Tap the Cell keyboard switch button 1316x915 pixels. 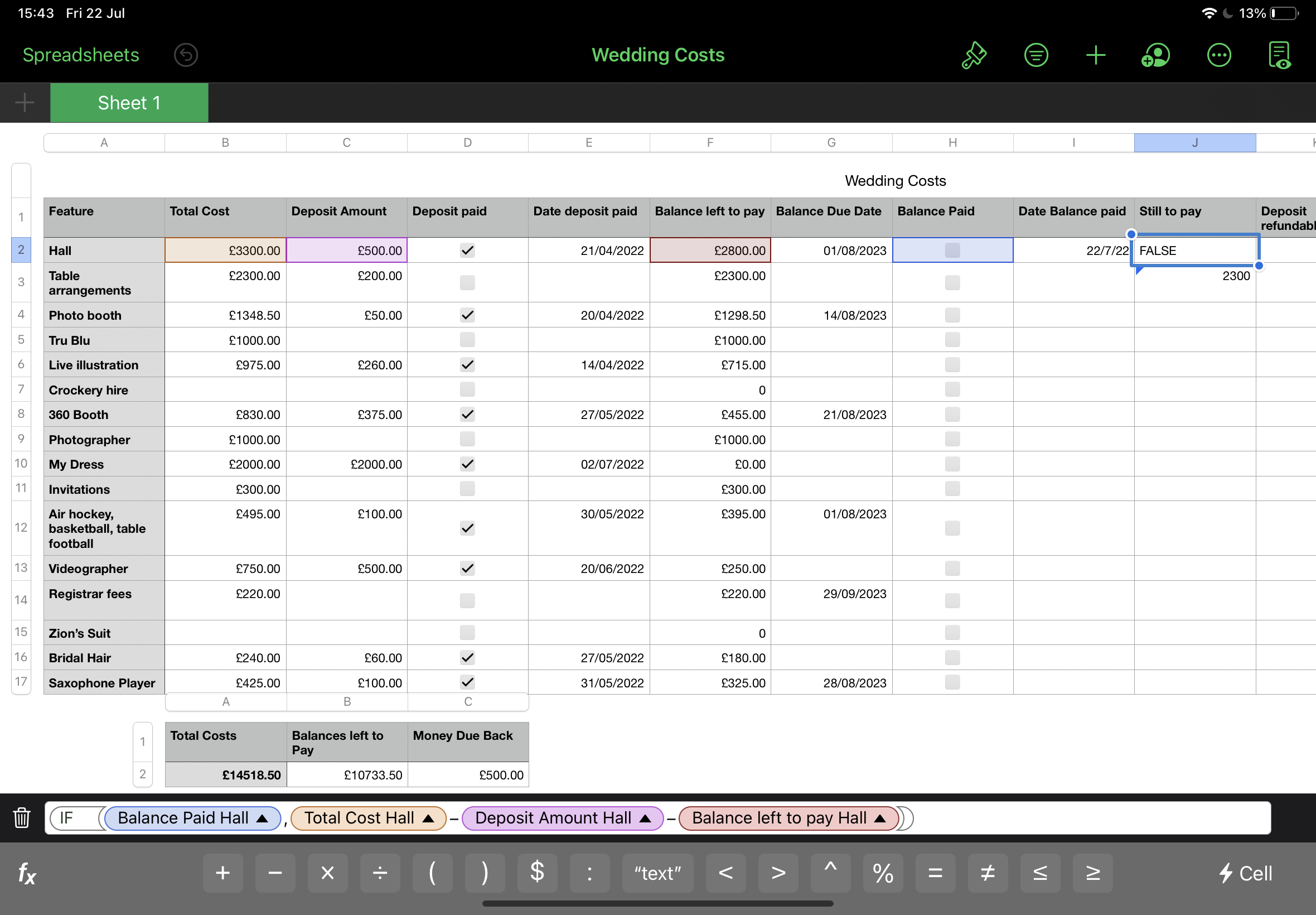tap(1246, 873)
